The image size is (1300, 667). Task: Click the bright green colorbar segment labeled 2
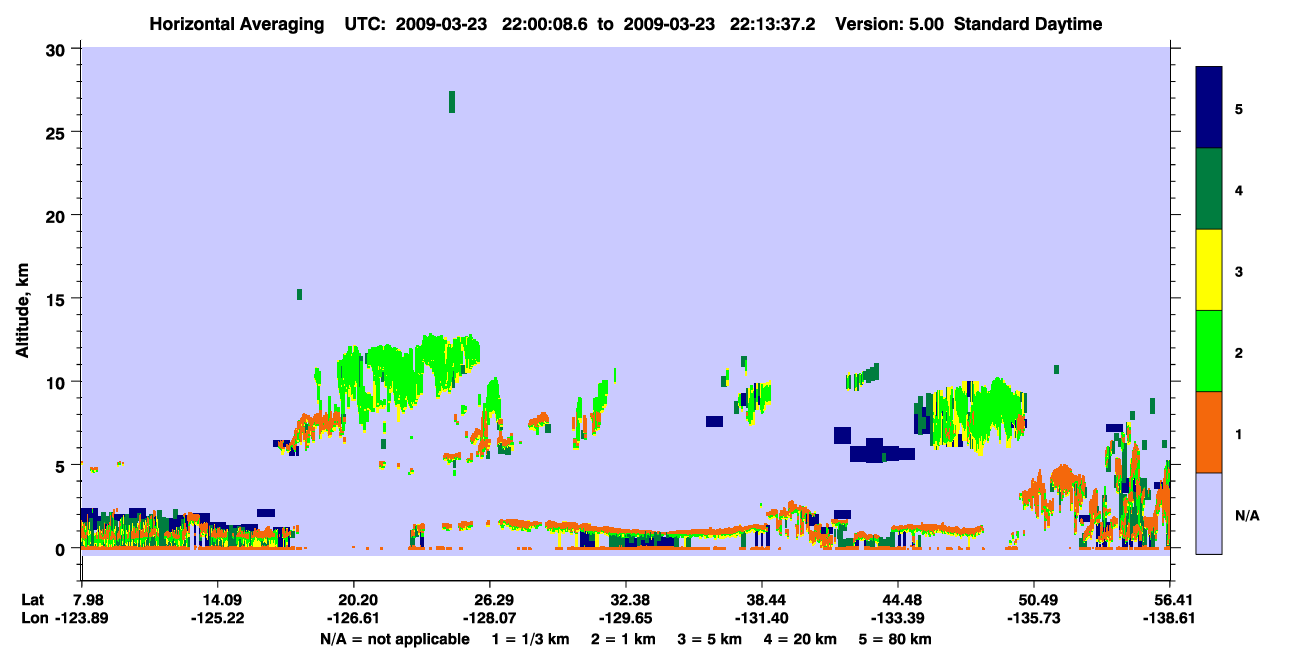coord(1209,351)
